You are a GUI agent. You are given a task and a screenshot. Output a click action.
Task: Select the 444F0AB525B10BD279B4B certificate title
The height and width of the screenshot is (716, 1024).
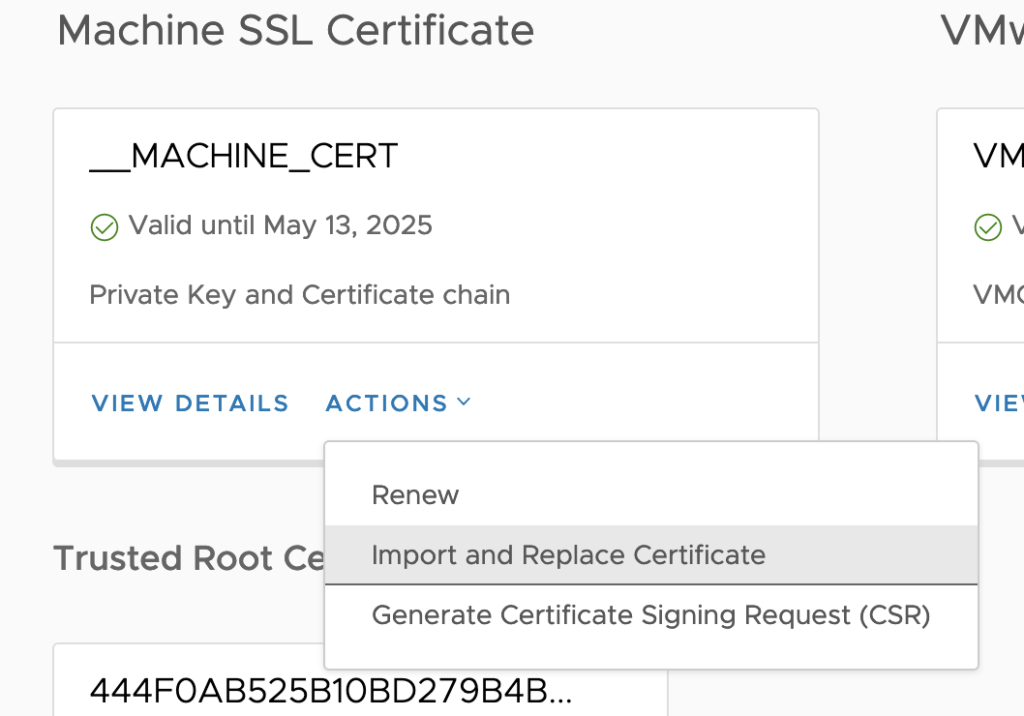330,690
